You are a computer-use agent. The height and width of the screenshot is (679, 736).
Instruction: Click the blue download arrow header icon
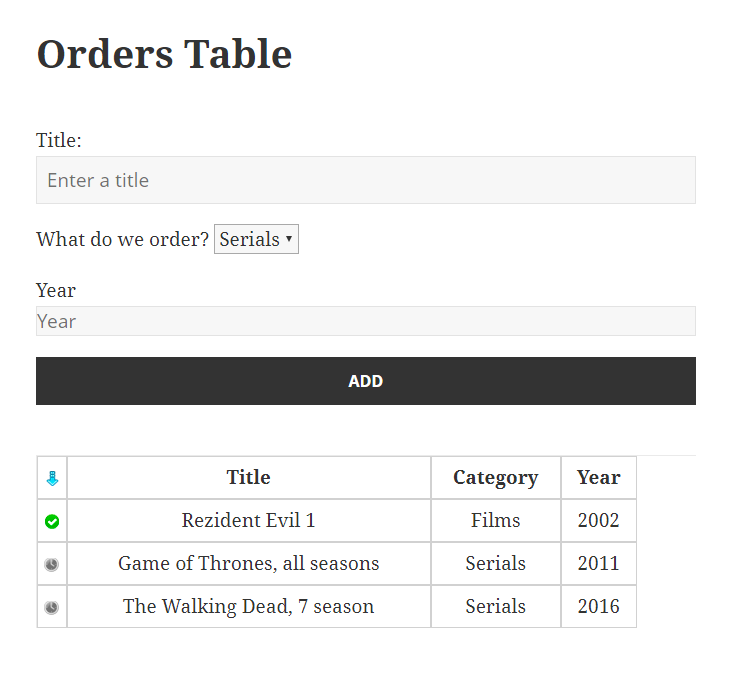tap(52, 479)
